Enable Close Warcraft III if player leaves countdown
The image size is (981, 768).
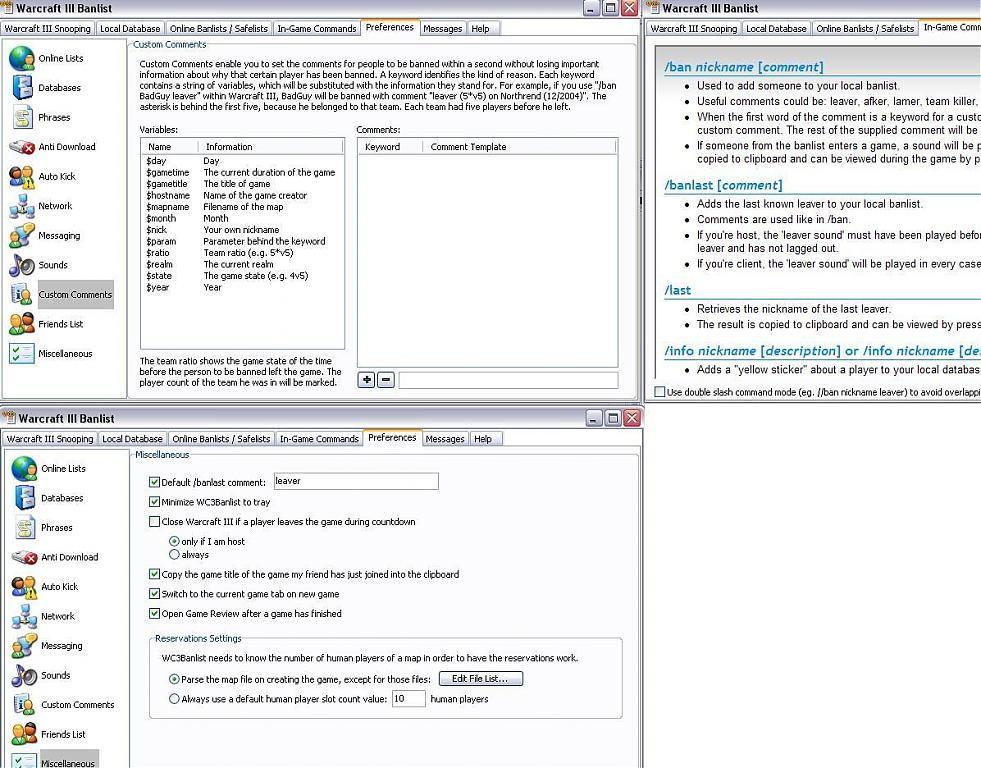tap(154, 522)
